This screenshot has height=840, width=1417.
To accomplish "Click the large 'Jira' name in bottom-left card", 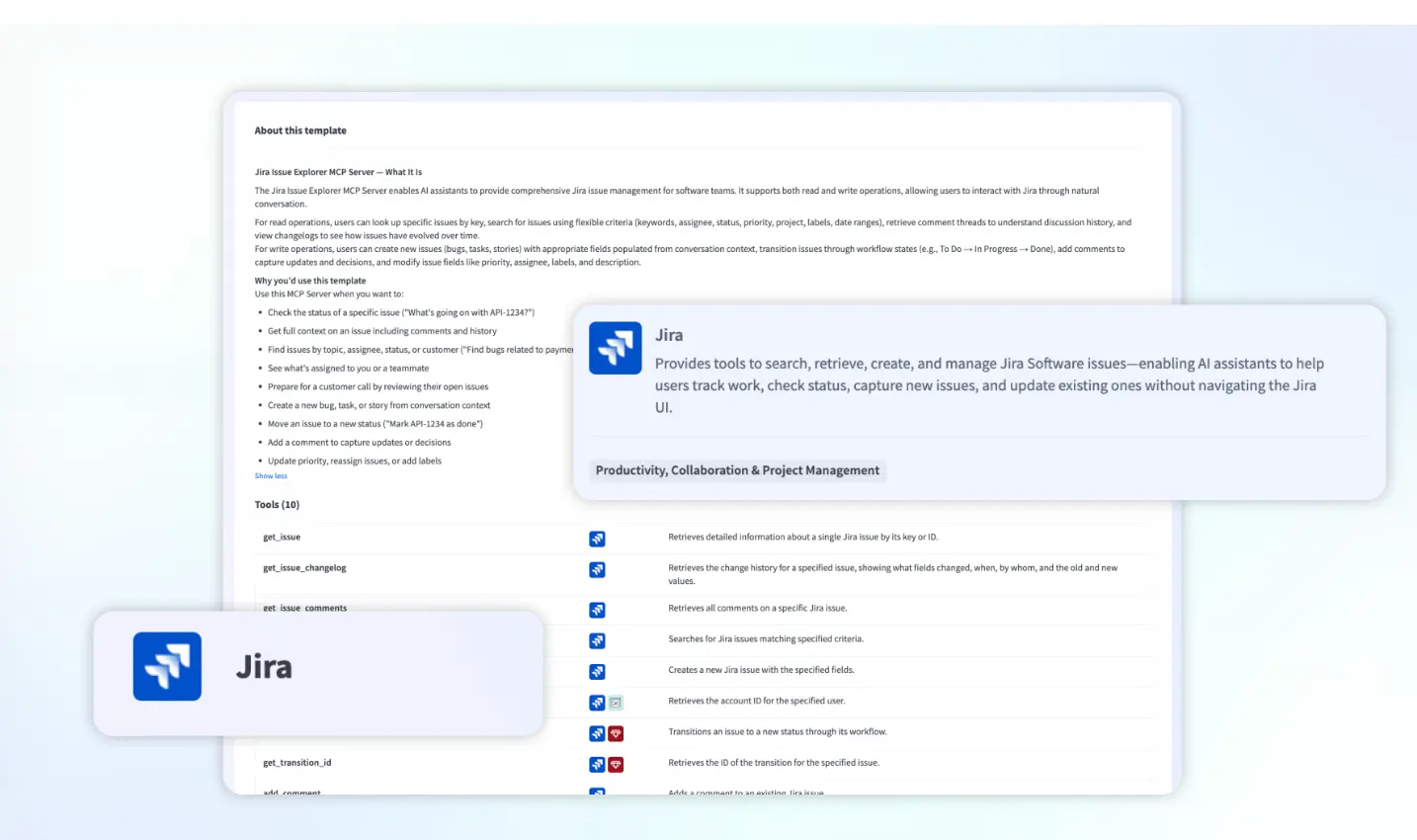I will click(x=264, y=667).
